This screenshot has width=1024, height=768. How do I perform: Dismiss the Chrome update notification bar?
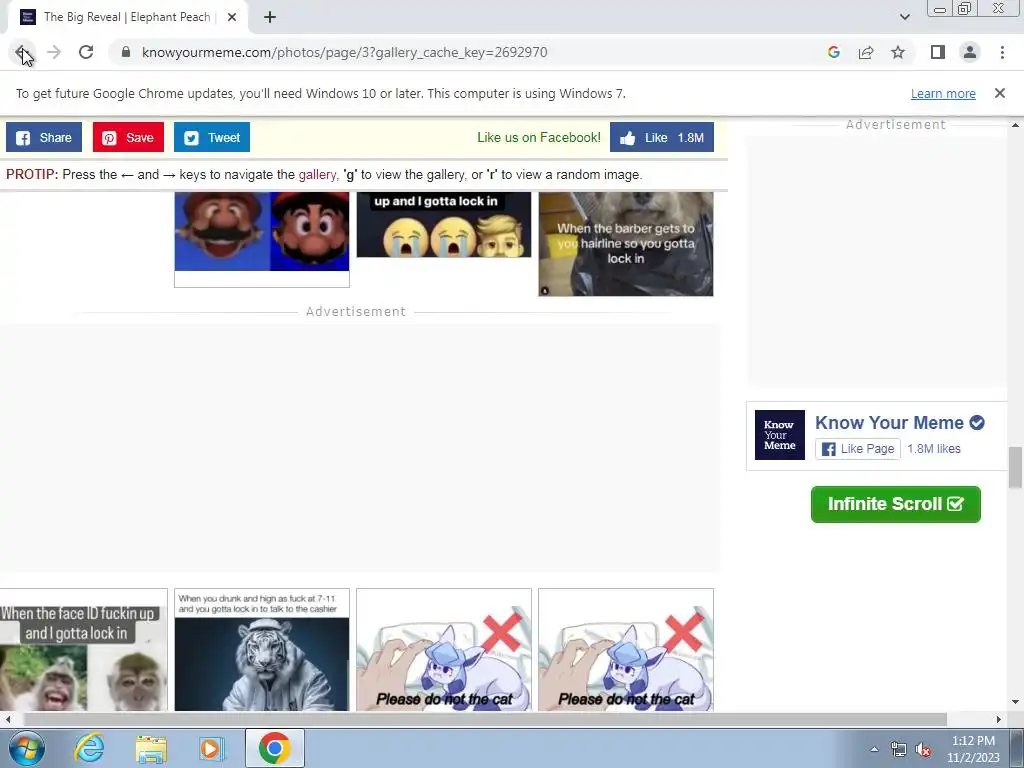click(1000, 93)
